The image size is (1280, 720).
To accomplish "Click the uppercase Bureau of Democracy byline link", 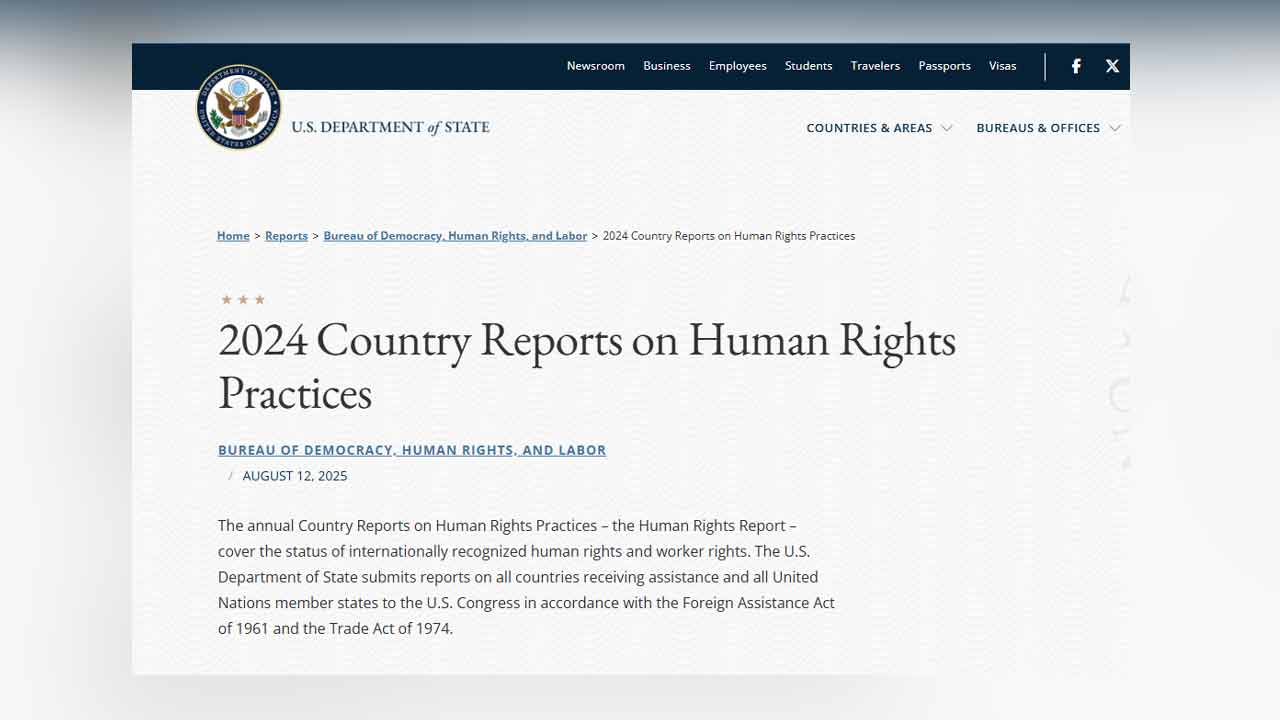I will (x=412, y=450).
